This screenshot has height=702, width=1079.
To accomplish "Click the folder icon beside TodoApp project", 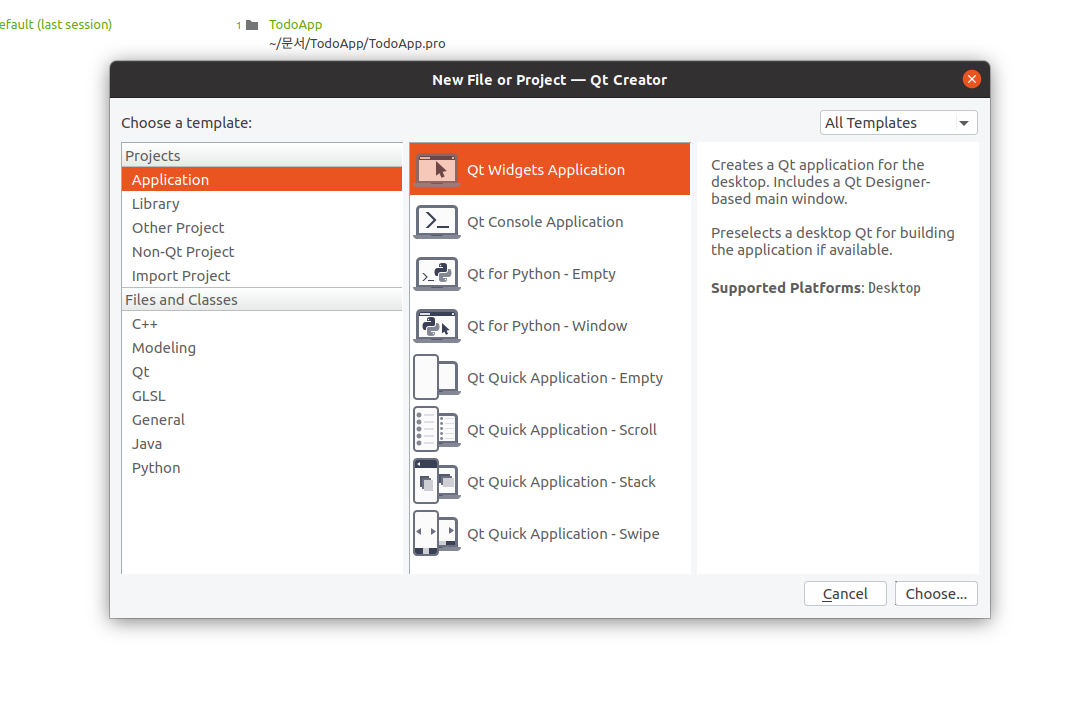I will point(253,25).
